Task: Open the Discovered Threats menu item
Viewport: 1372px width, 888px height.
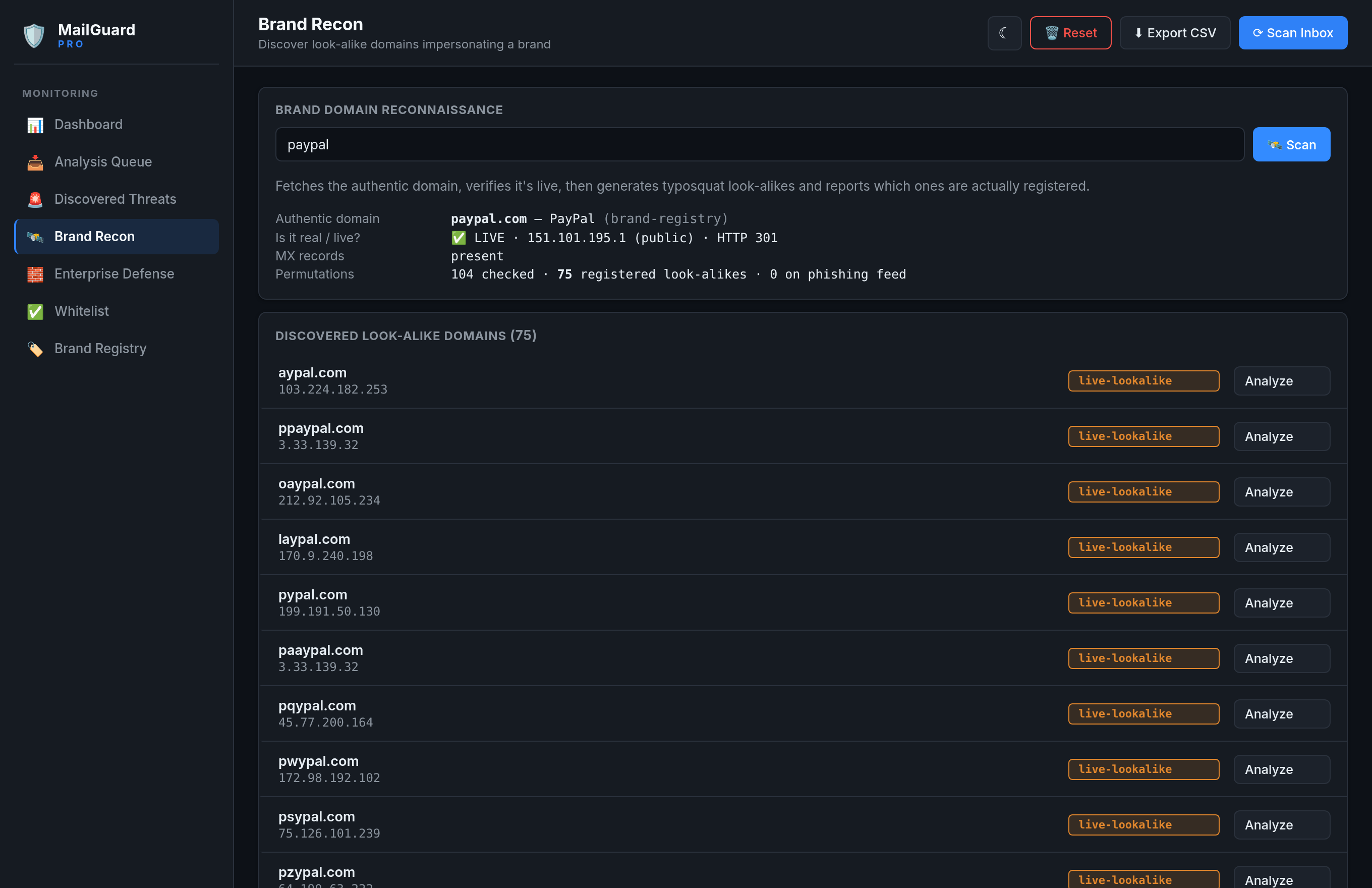Action: 117,199
